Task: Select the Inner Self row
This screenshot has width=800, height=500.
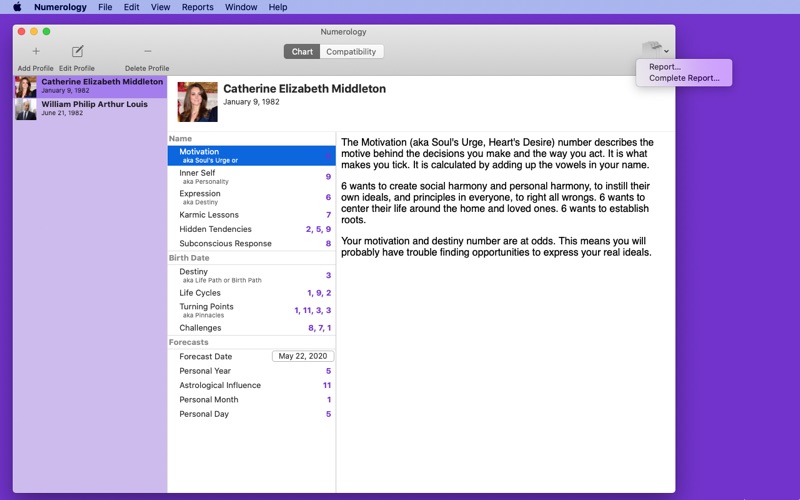Action: [x=252, y=177]
